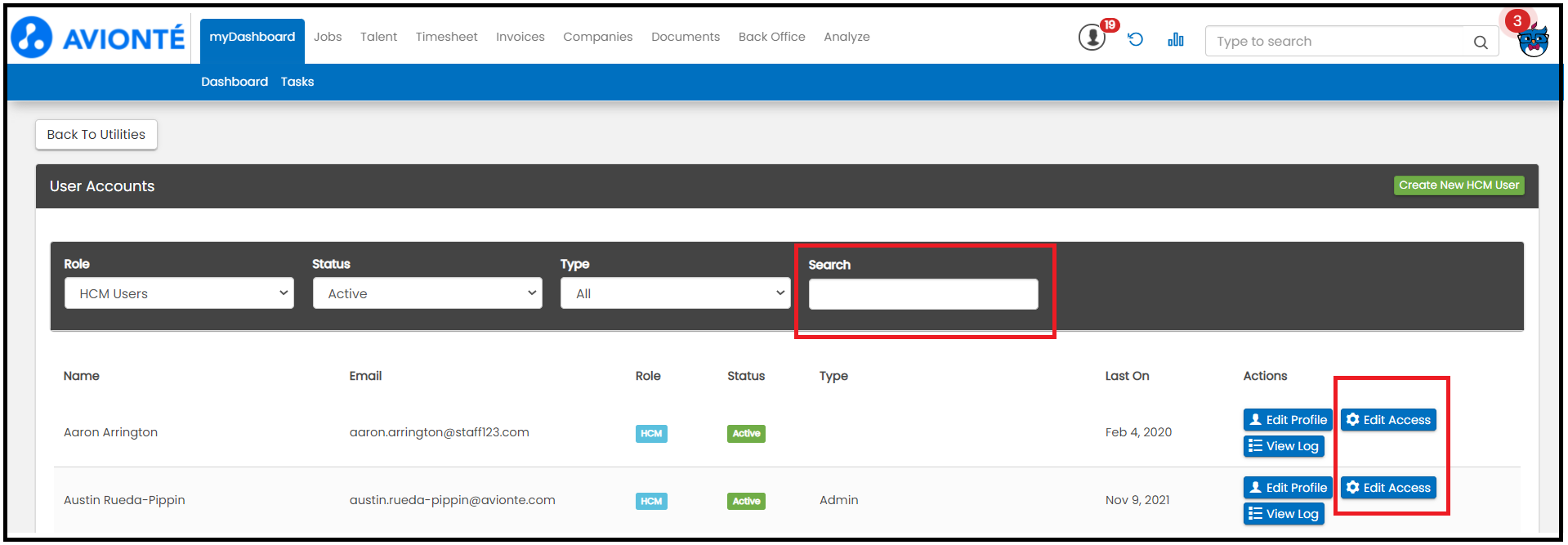Click email austin.rueda-pippin@avionte.com
Viewport: 1568px width, 545px height.
[453, 500]
